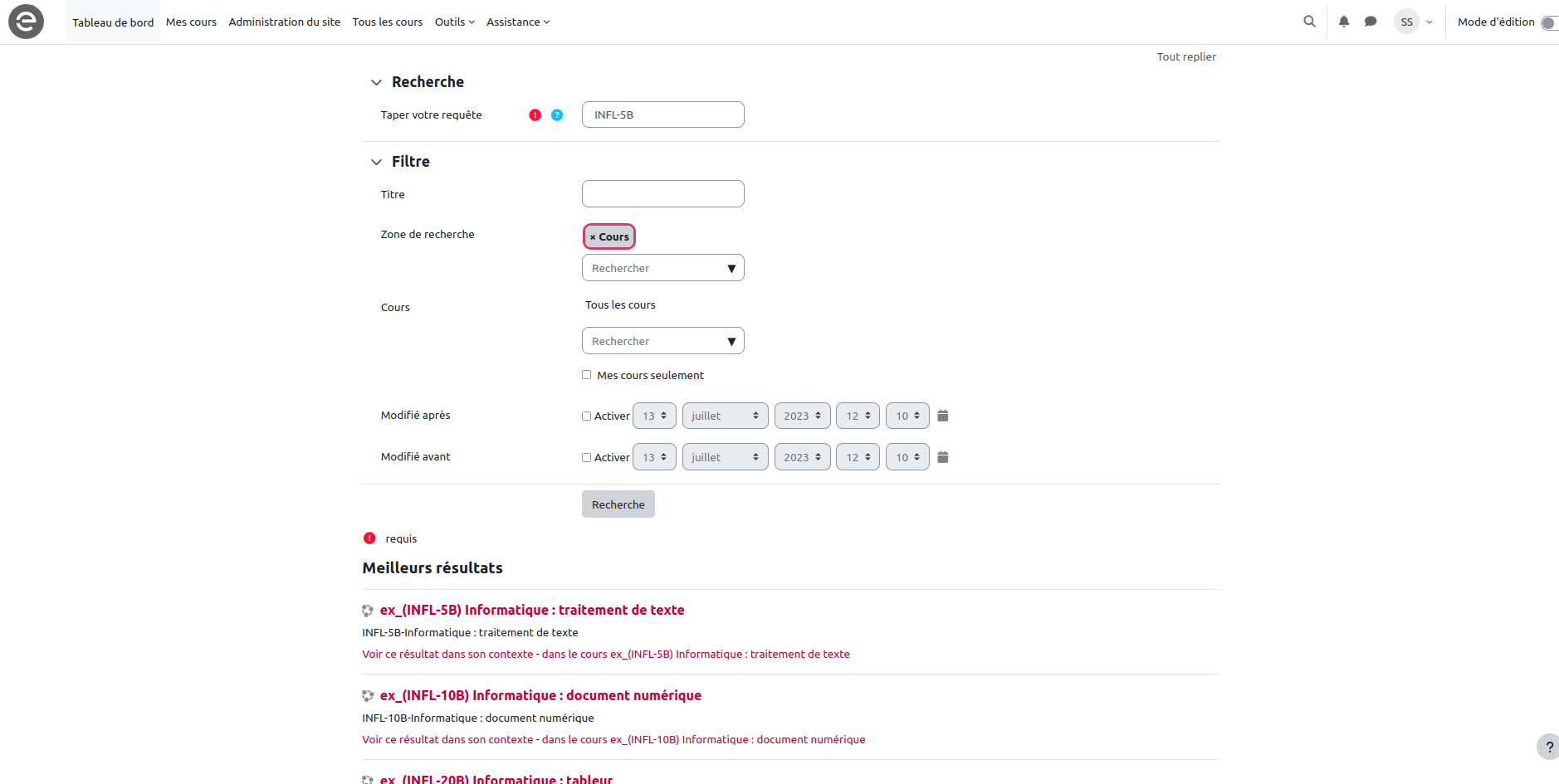Click the blue help icon beside query field

click(x=557, y=115)
